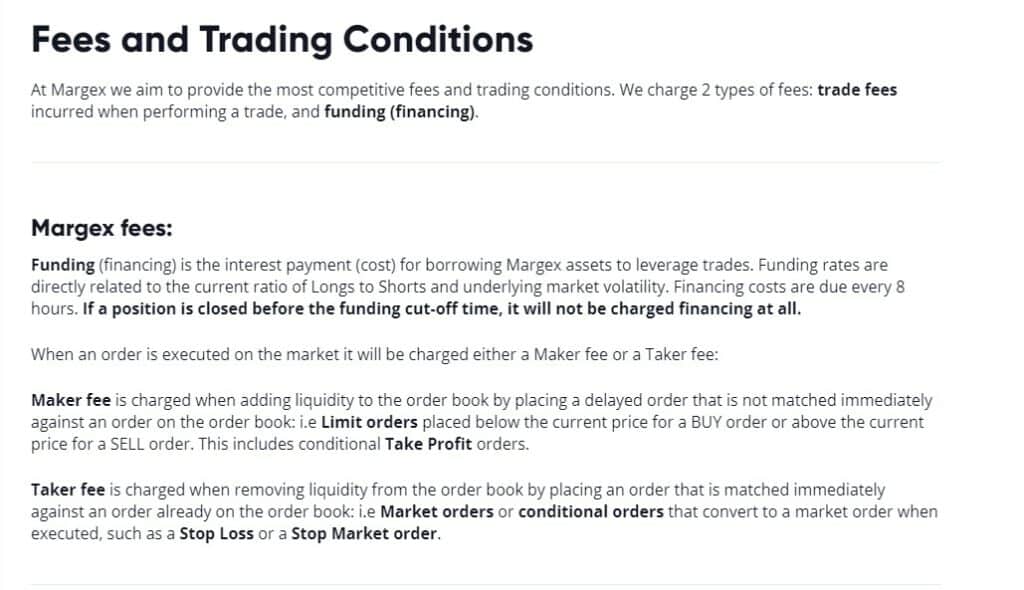
Task: Click the bold conditional orders text
Action: [590, 512]
